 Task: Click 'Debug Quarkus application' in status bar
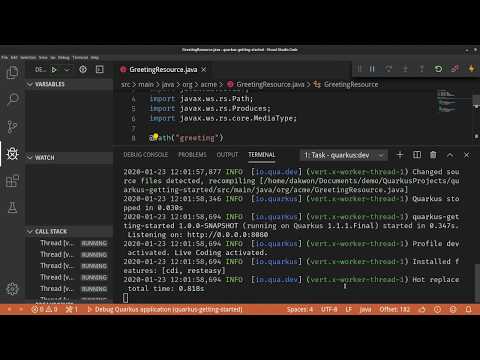(x=165, y=309)
